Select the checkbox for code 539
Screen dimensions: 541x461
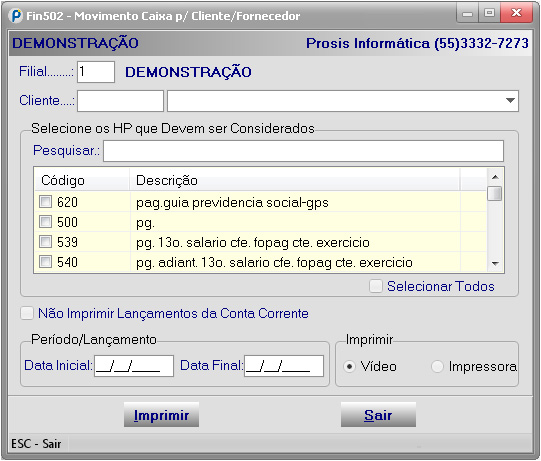(45, 242)
